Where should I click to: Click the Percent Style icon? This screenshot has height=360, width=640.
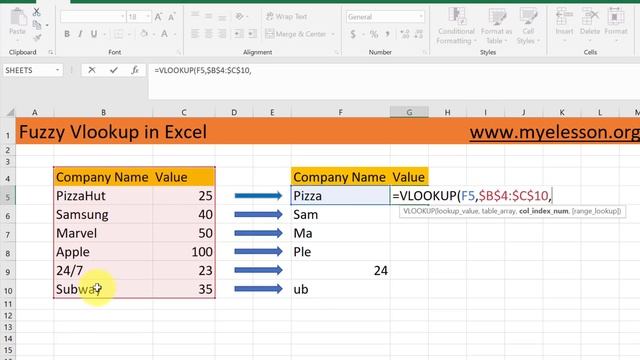click(x=374, y=34)
